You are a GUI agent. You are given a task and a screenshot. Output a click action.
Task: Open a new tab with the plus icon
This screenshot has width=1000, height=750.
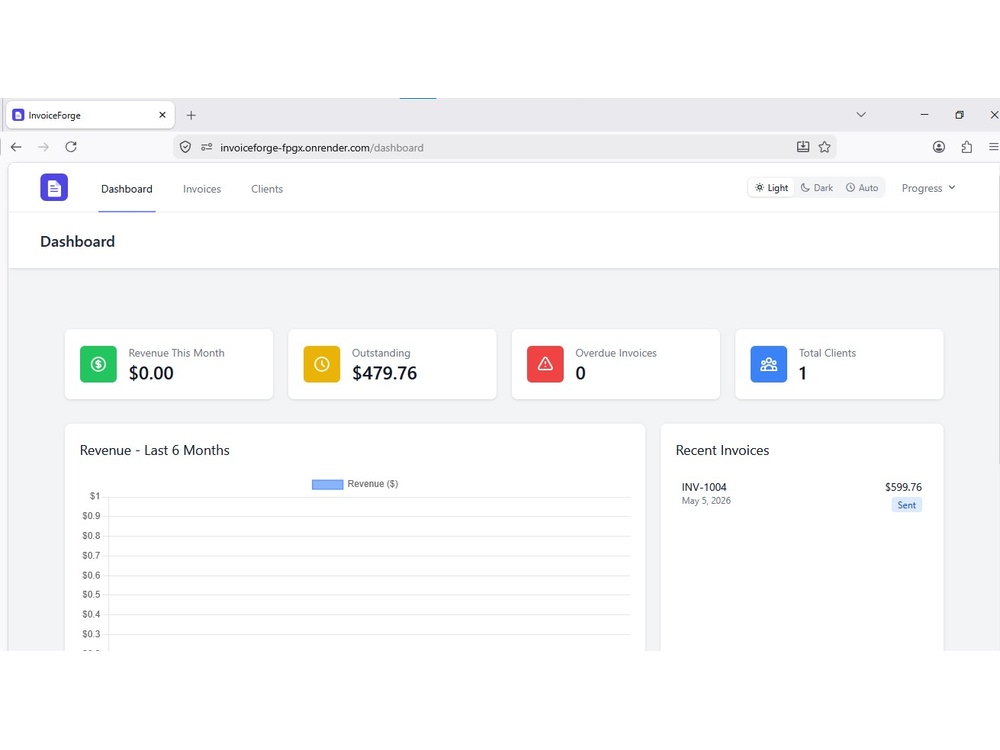click(191, 115)
